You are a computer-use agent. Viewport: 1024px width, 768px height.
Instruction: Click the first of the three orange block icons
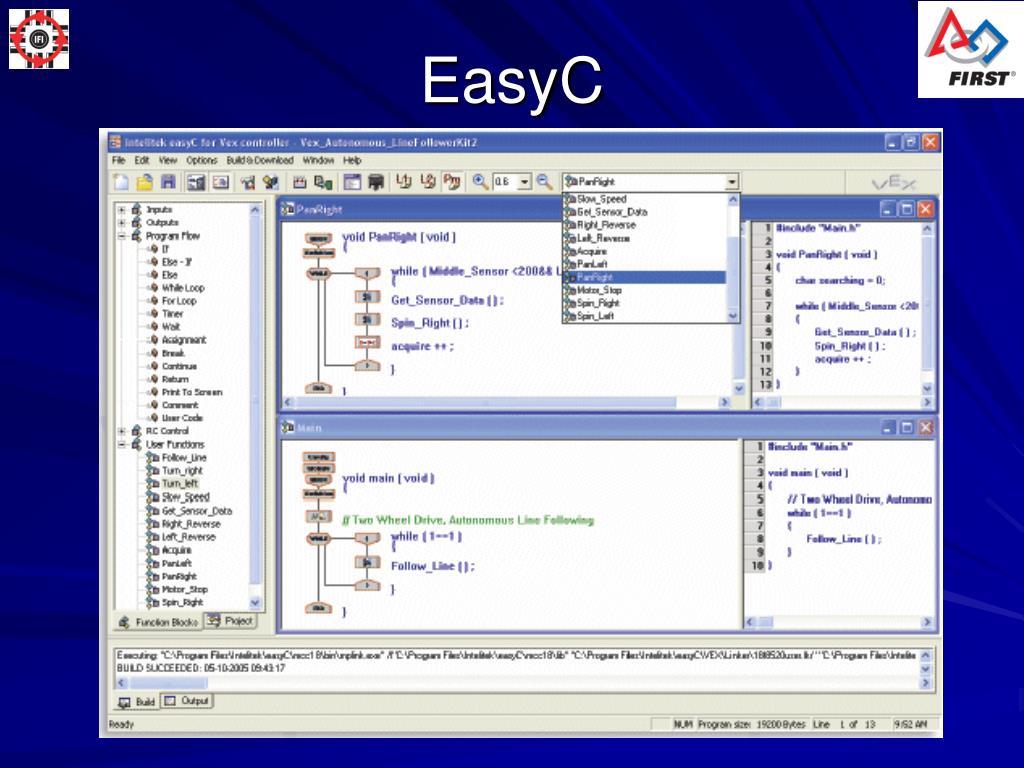coord(404,182)
